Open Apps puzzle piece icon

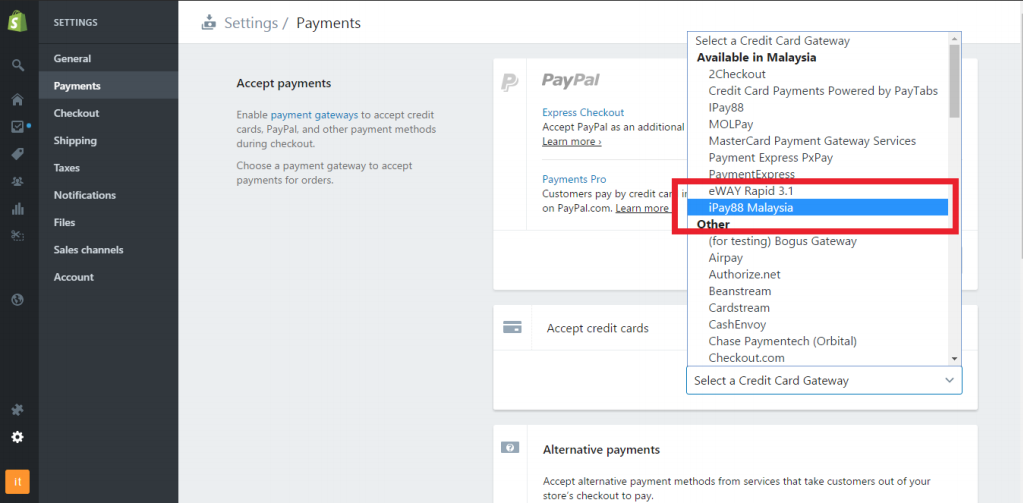(18, 410)
